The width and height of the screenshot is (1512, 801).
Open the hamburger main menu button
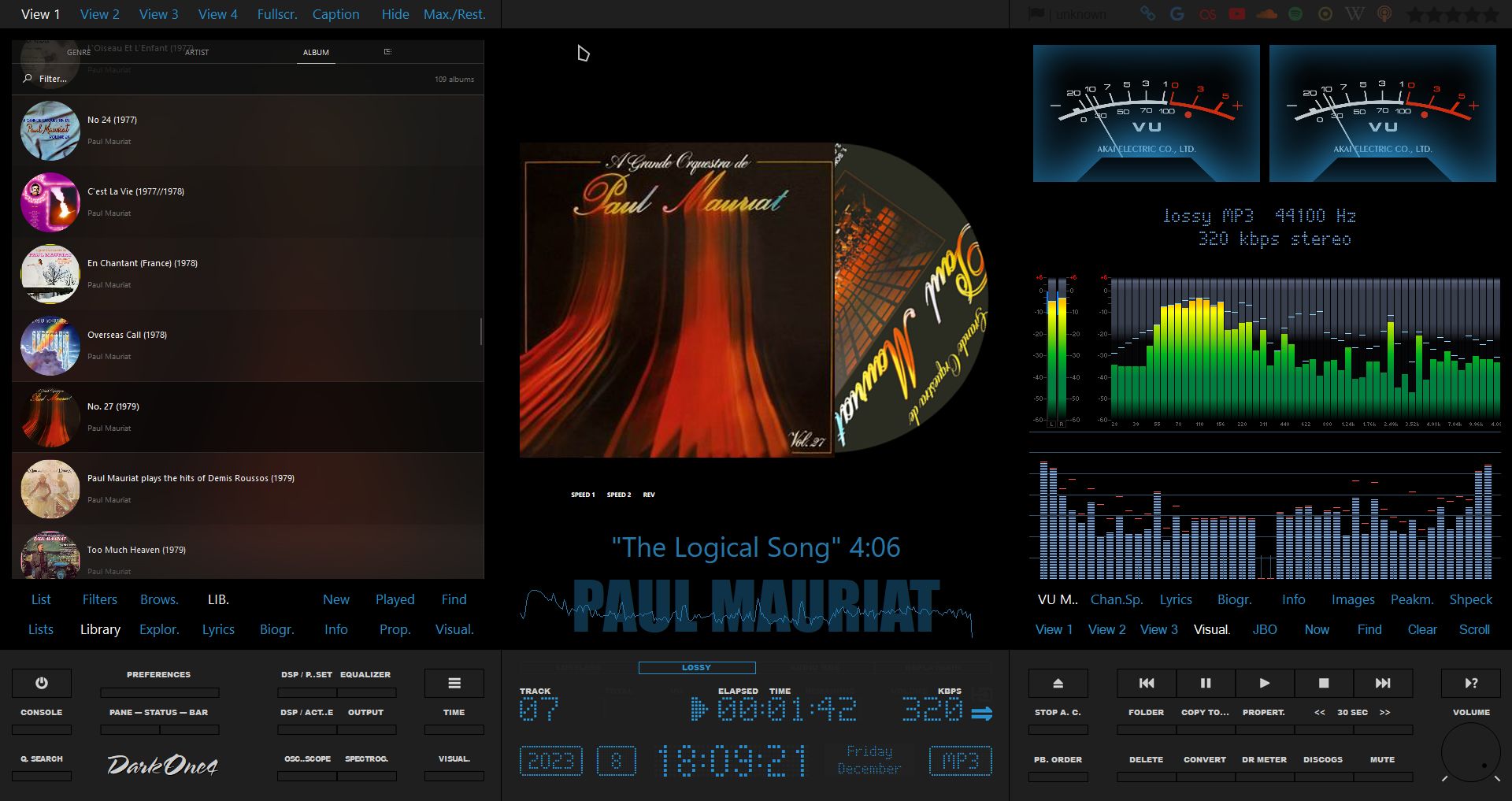454,683
